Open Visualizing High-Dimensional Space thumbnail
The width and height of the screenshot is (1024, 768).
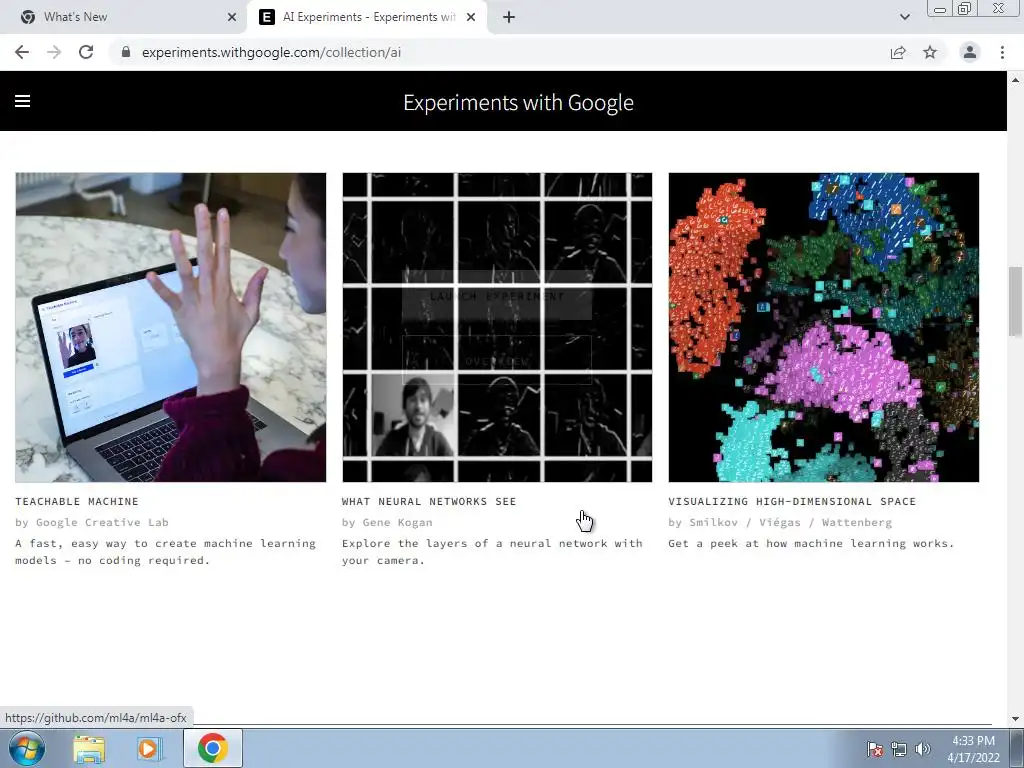824,327
